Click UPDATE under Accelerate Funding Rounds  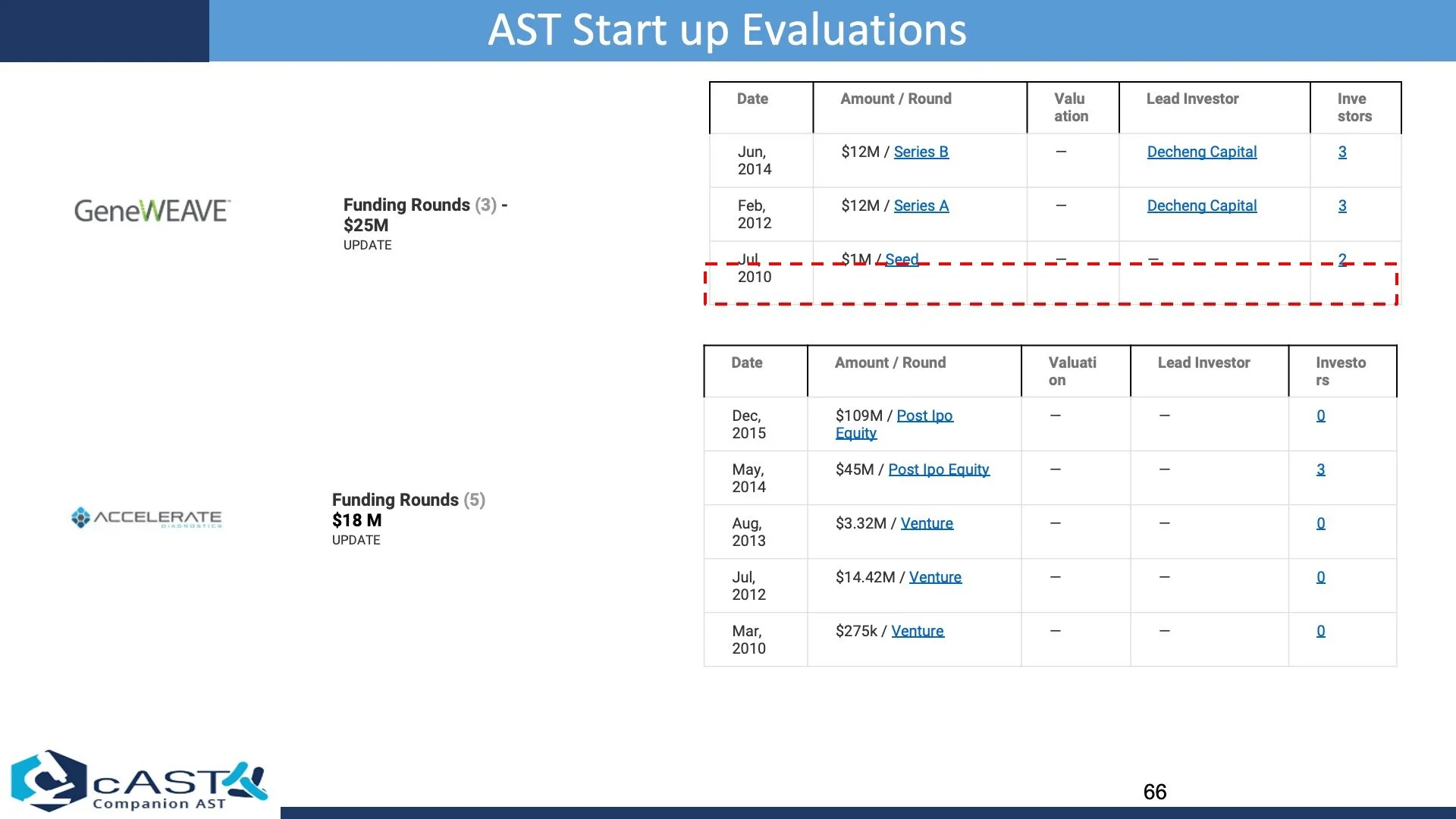tap(356, 540)
